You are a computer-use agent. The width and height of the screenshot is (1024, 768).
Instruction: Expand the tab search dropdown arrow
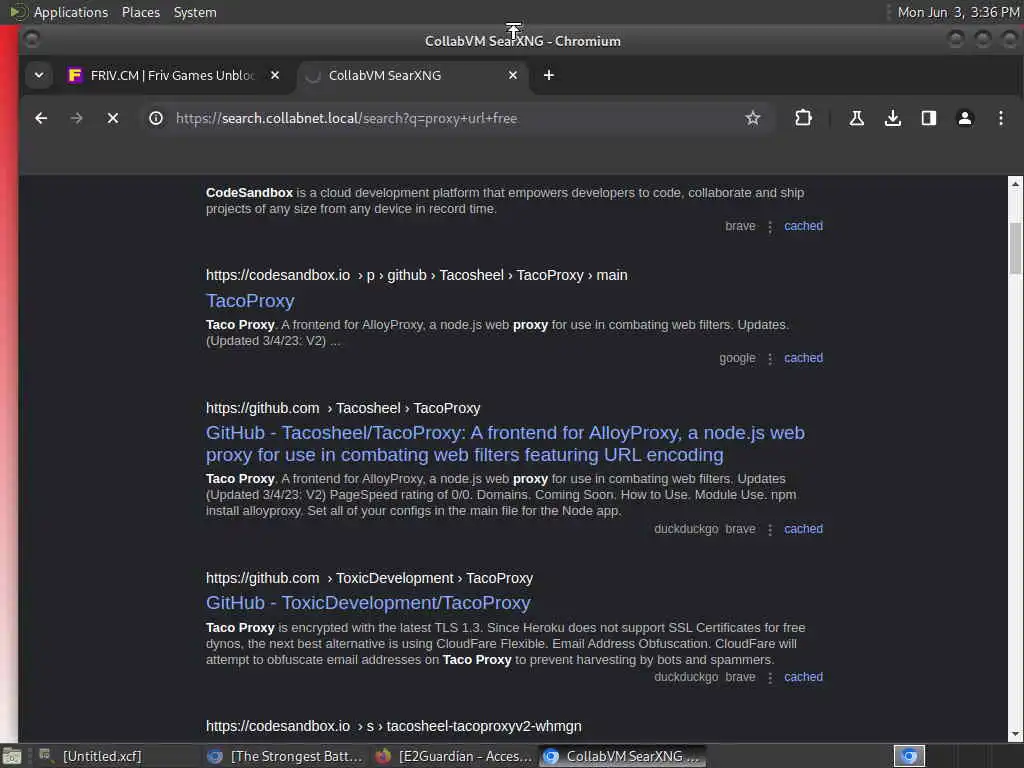(39, 75)
